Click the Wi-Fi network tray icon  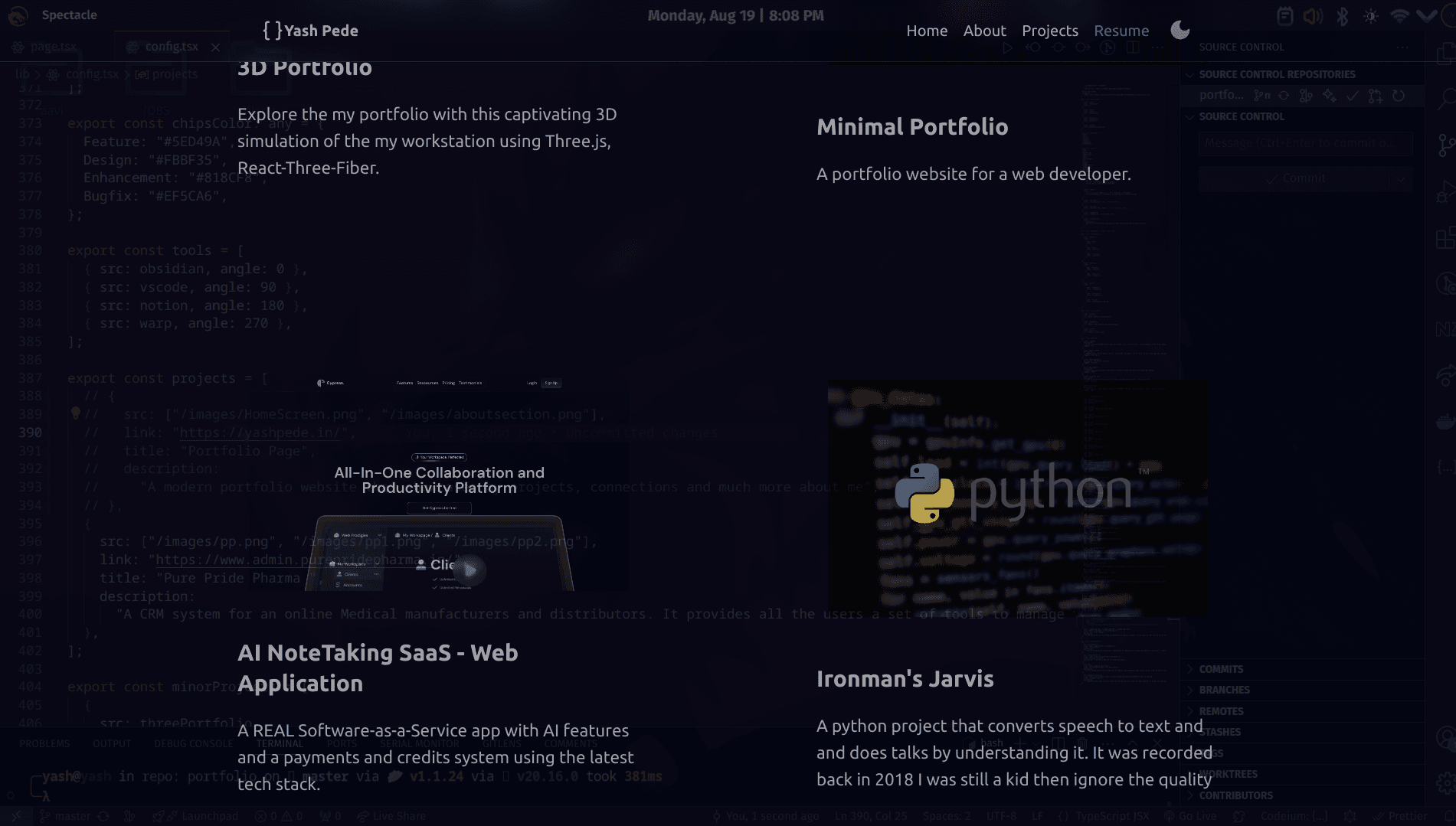tap(1399, 16)
